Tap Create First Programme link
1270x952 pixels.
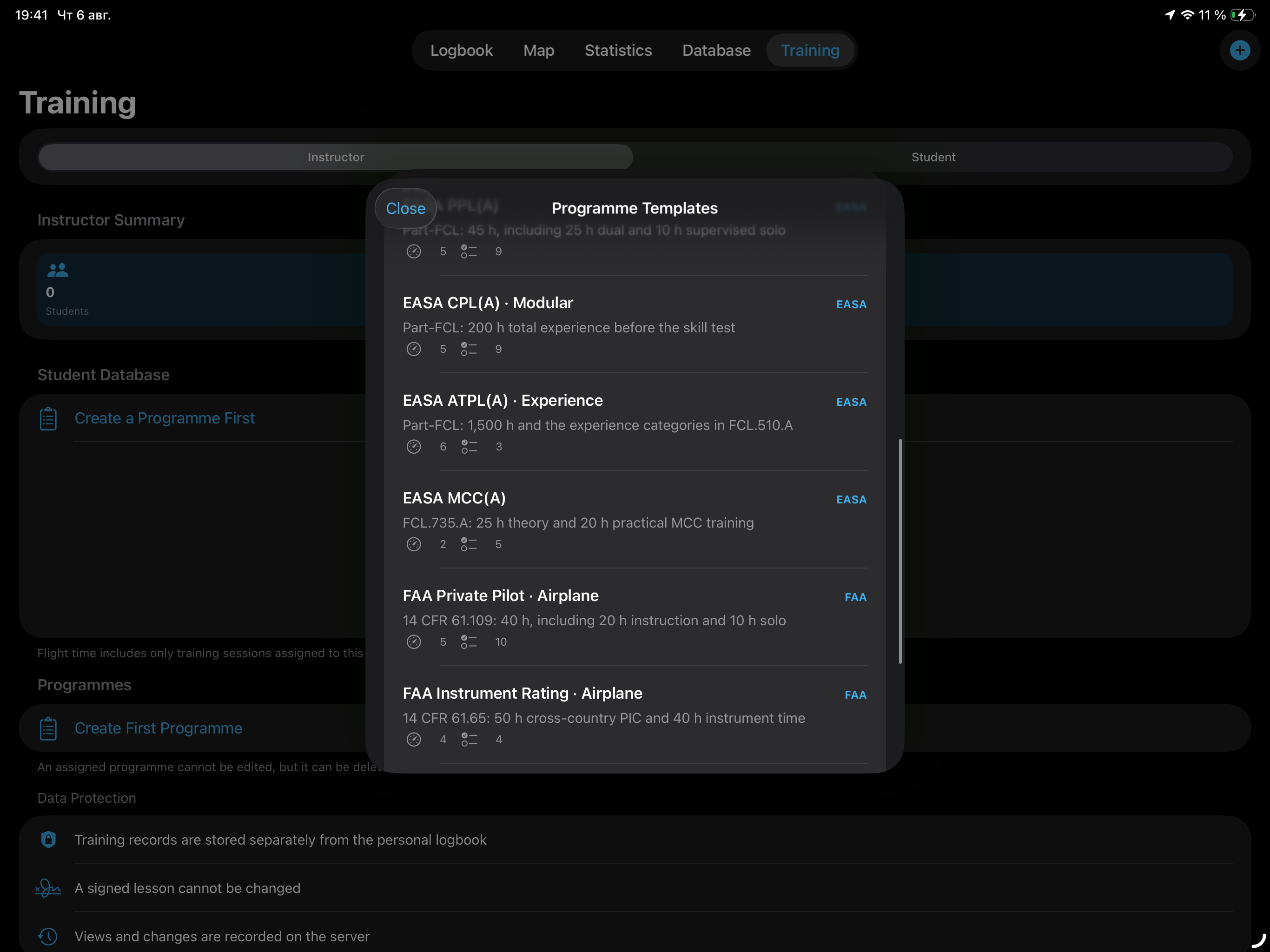[x=159, y=728]
